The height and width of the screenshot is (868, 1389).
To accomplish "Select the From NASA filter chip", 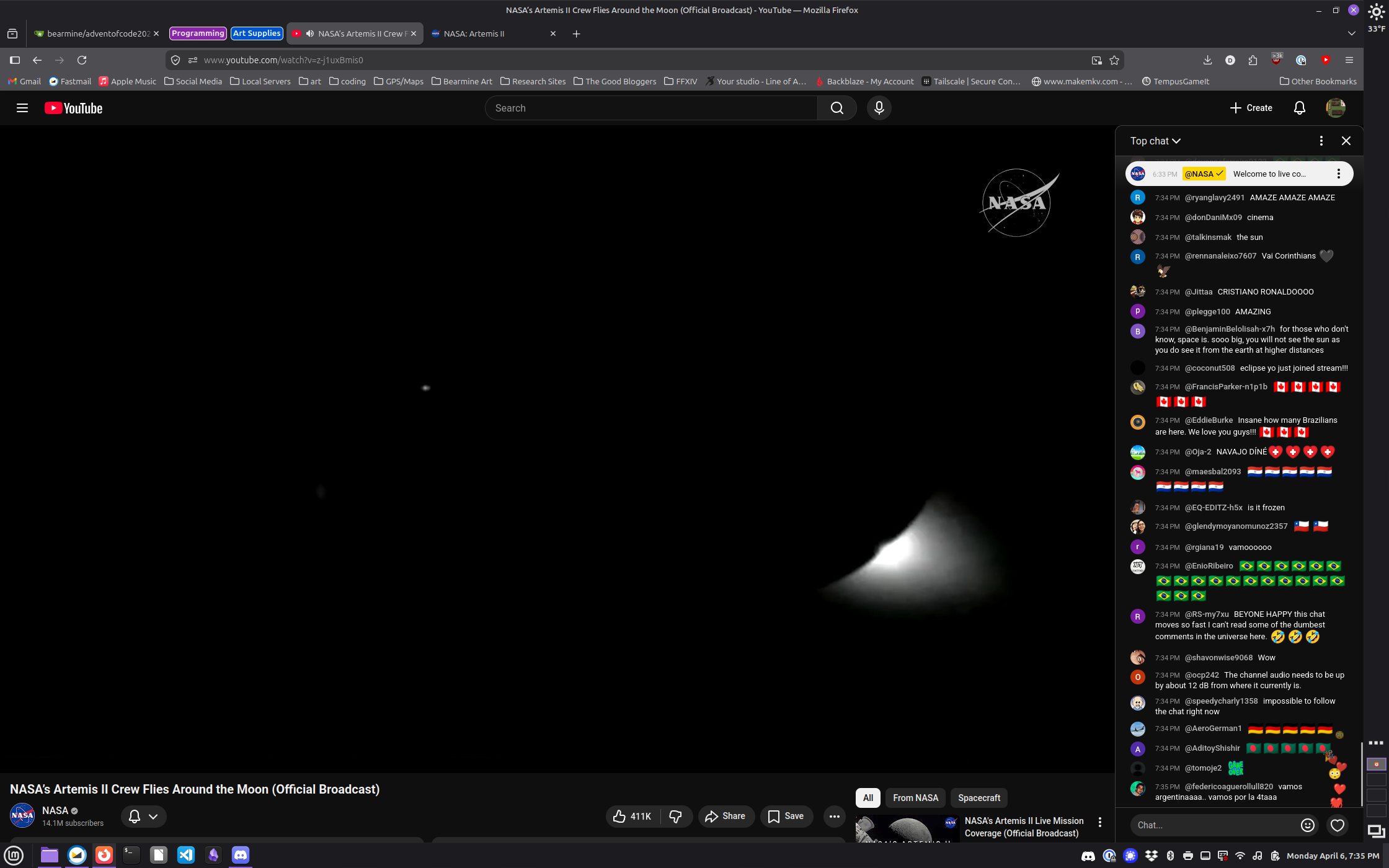I will pos(915,798).
